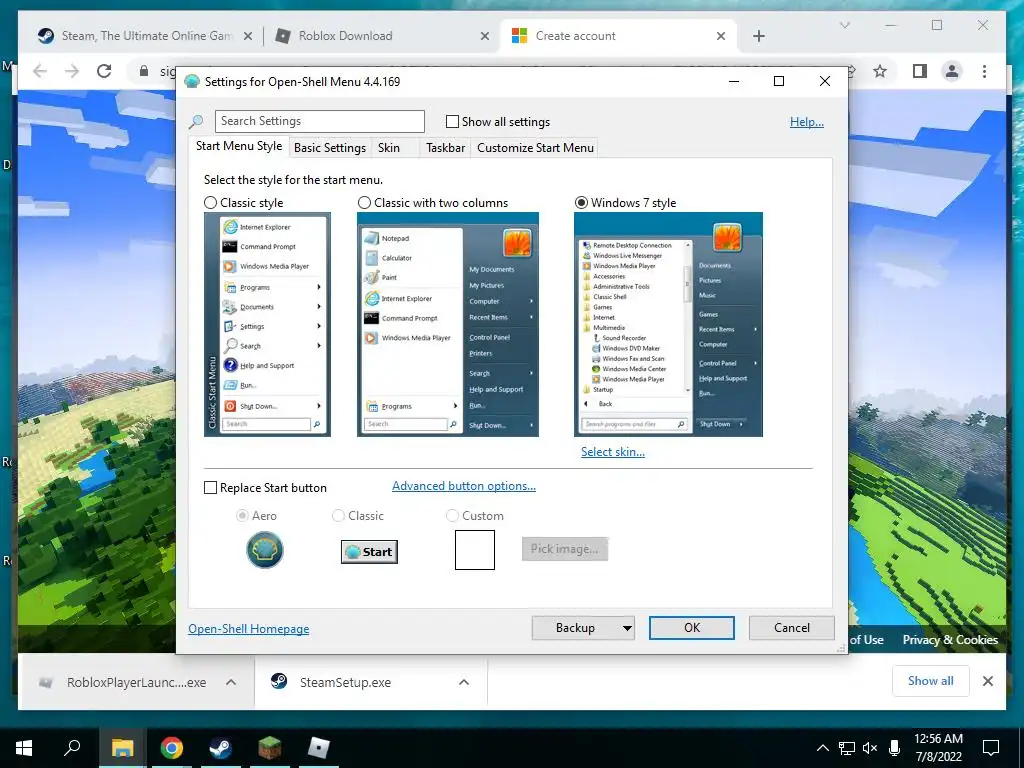This screenshot has width=1024, height=768.
Task: Open File Explorer from taskbar
Action: pyautogui.click(x=122, y=748)
